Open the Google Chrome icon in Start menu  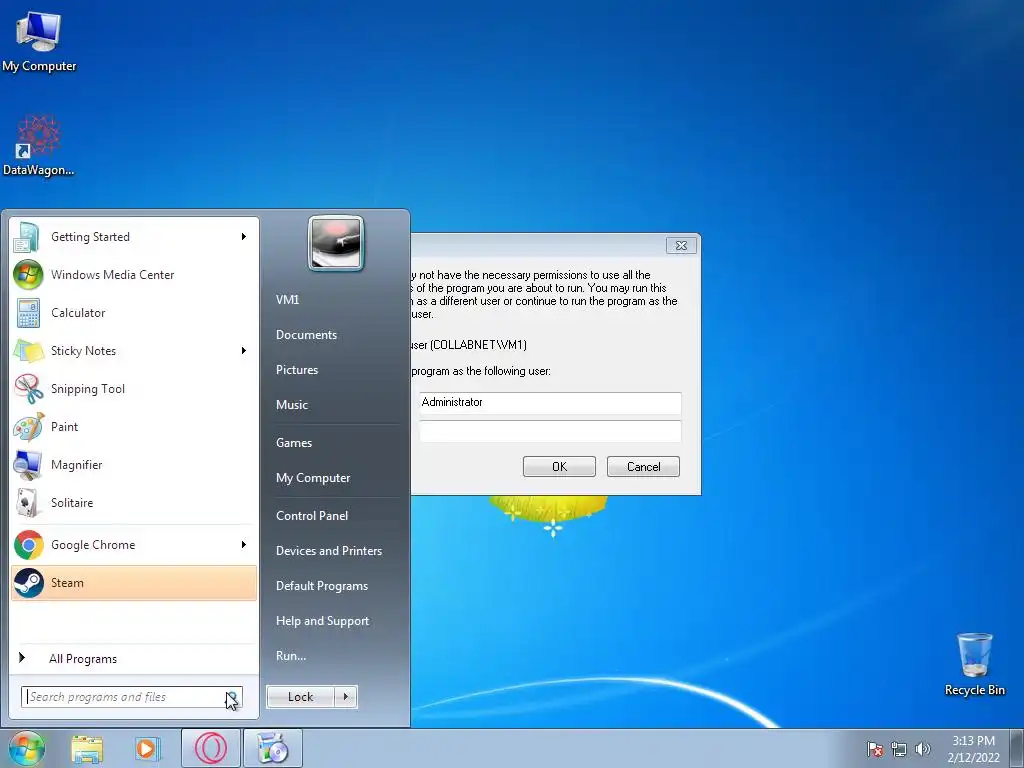point(28,545)
